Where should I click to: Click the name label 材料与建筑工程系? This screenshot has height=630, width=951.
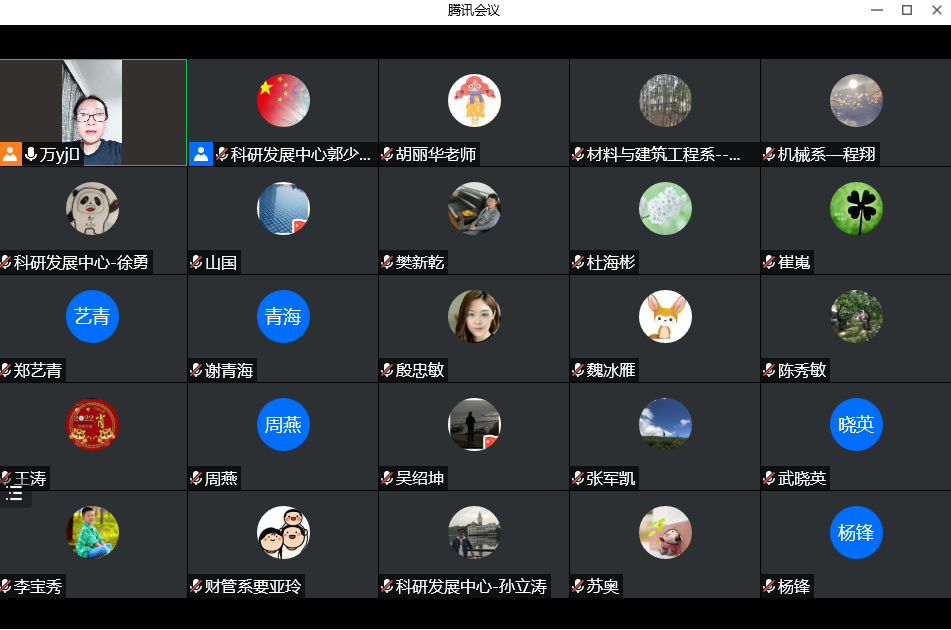click(664, 155)
